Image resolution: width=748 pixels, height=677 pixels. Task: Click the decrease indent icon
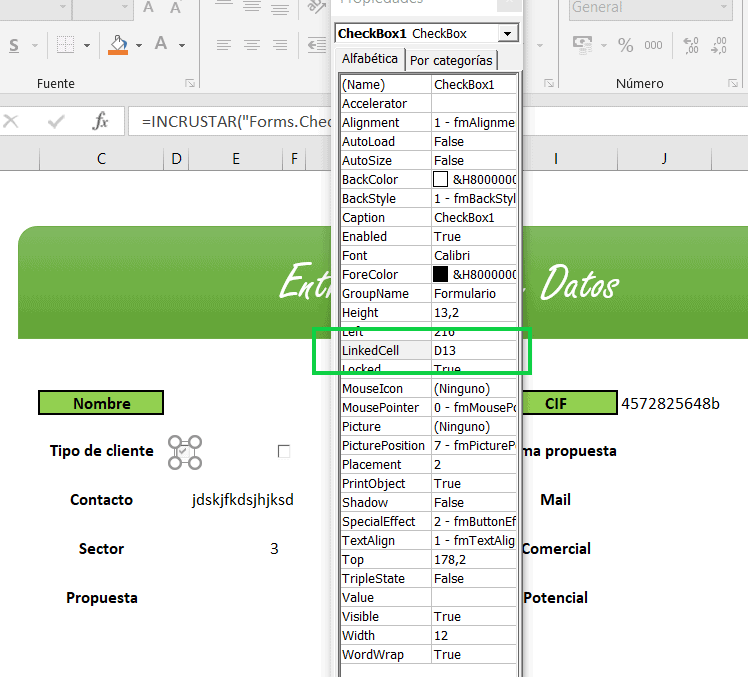coord(317,45)
